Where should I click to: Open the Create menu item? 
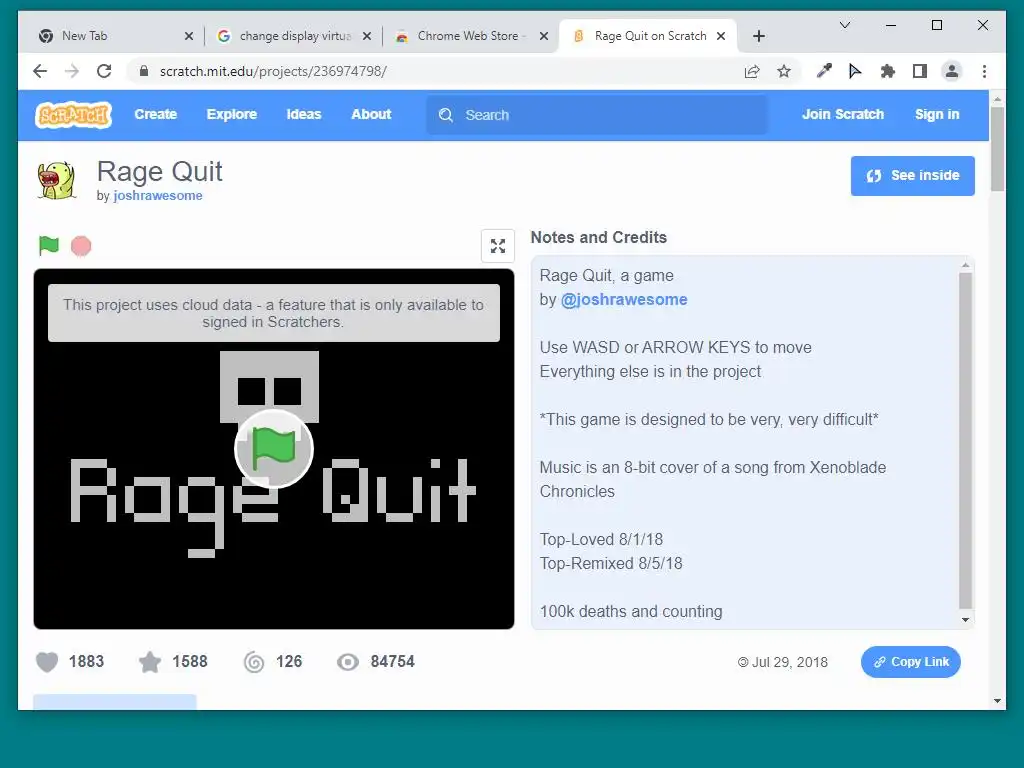click(x=155, y=114)
